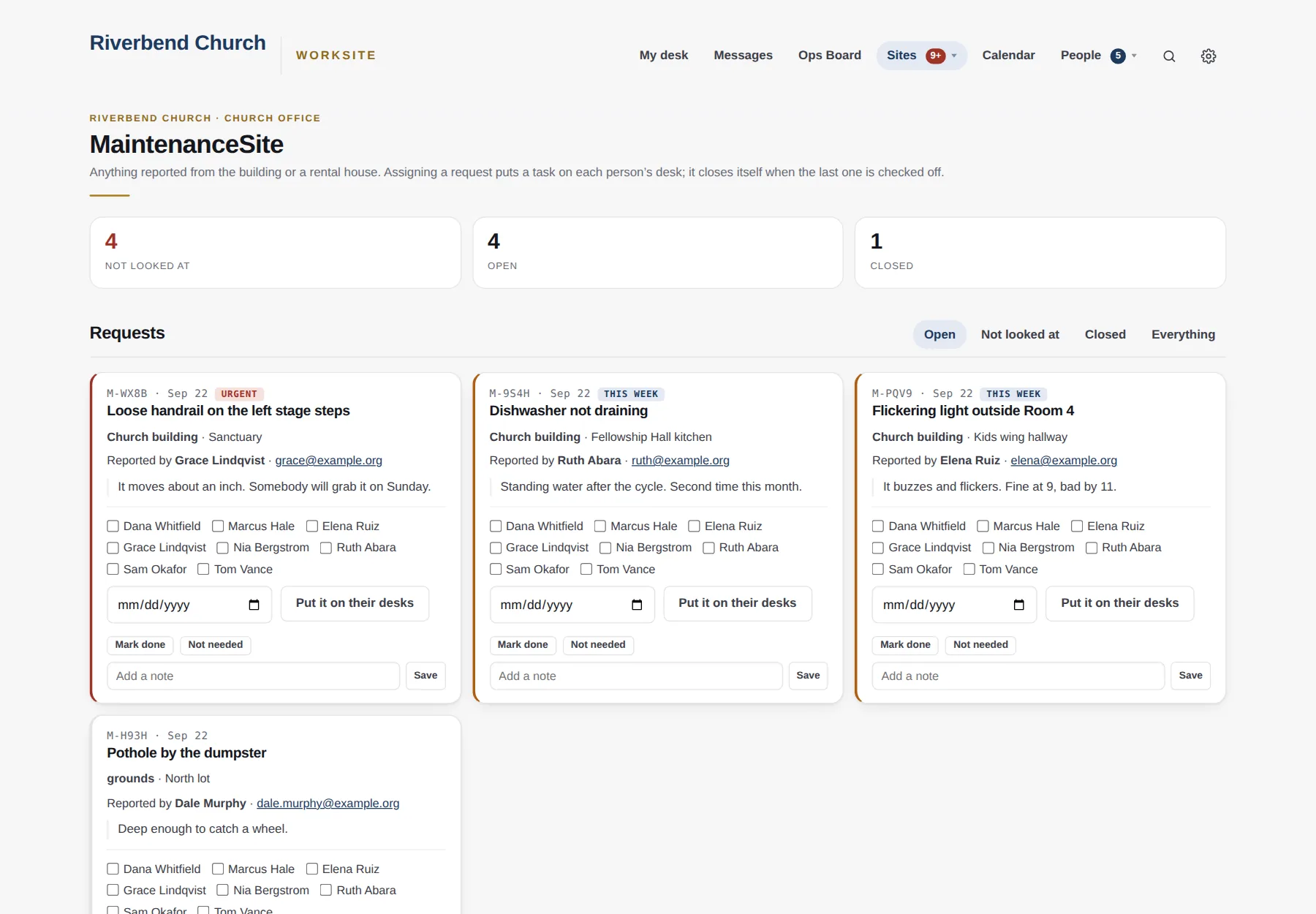Switch to the Closed filter

[1105, 334]
